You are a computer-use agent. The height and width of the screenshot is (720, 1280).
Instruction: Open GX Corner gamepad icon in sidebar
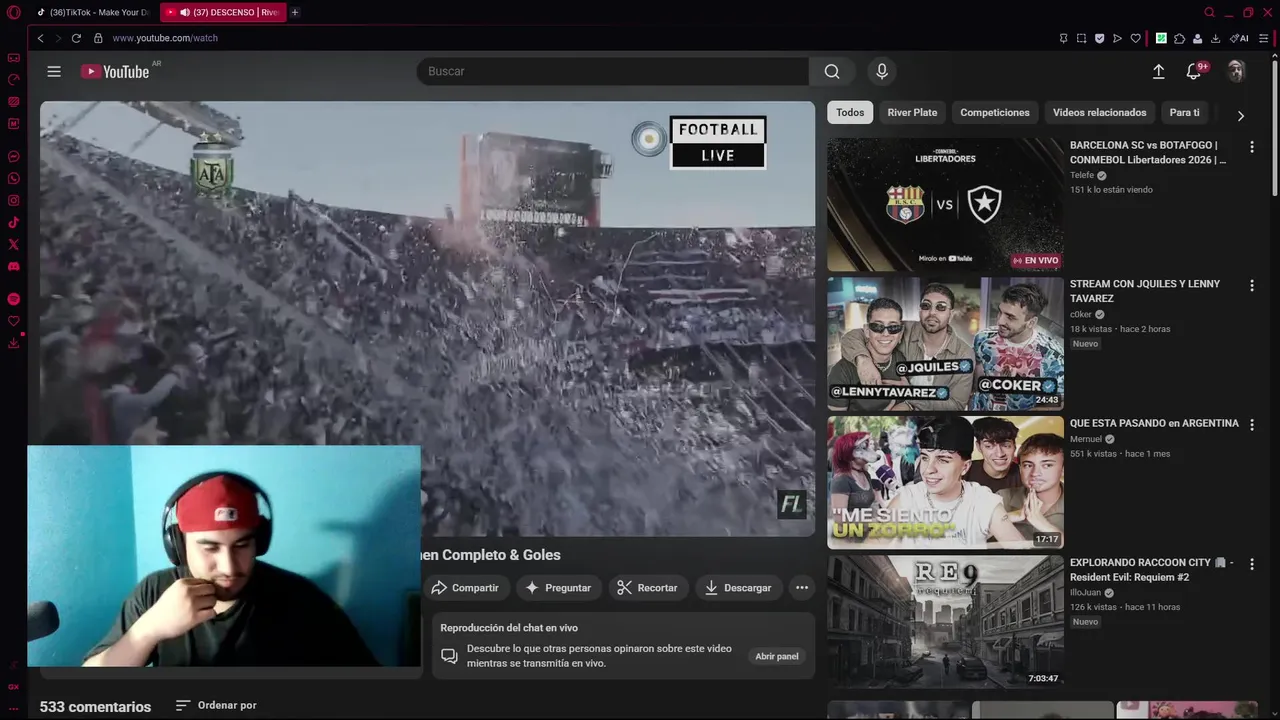(13, 58)
